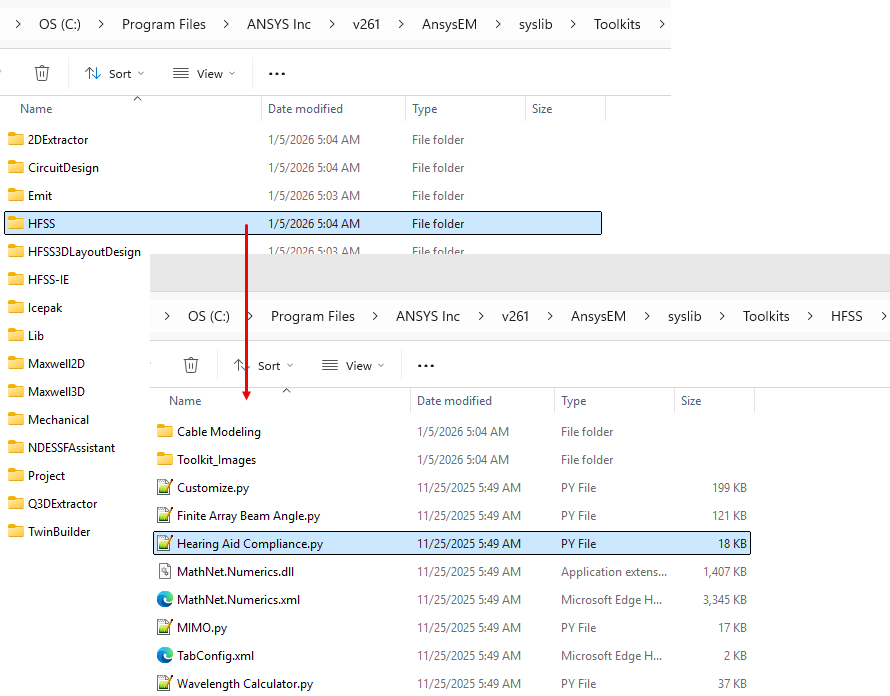
Task: Click the Application extens... type cell
Action: point(614,572)
